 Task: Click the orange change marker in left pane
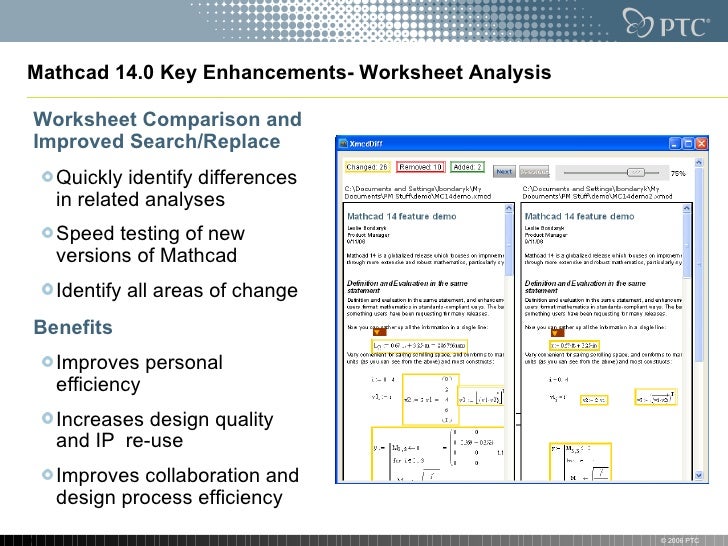379,332
